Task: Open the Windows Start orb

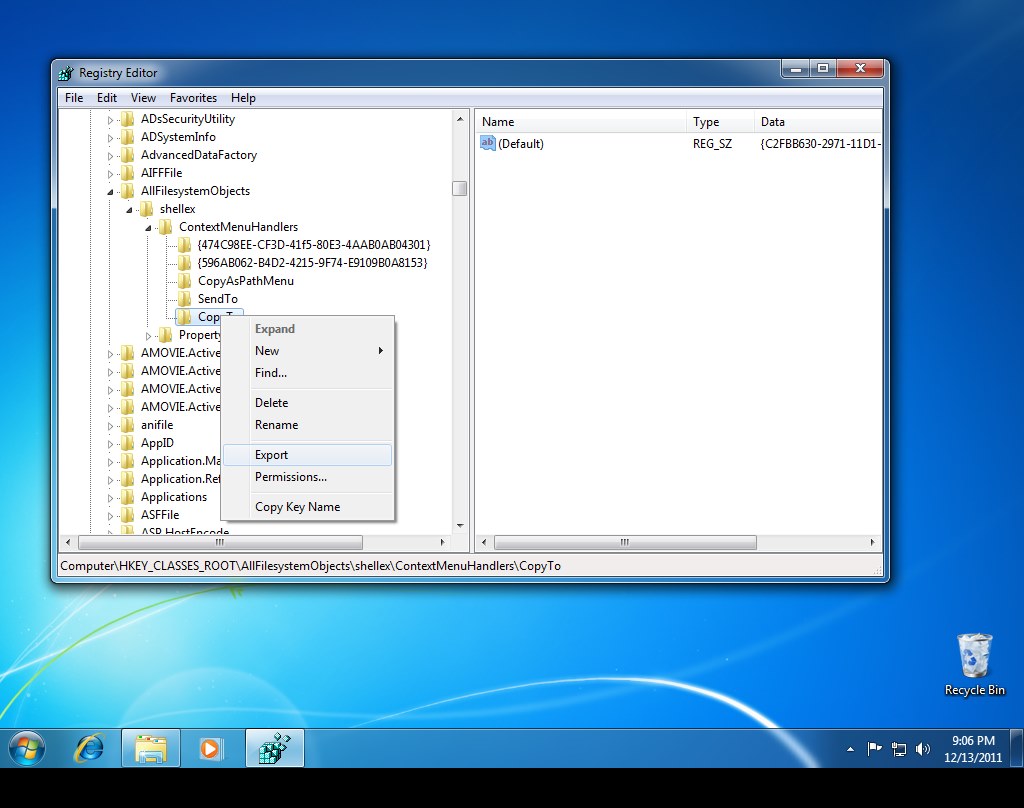Action: (x=27, y=749)
